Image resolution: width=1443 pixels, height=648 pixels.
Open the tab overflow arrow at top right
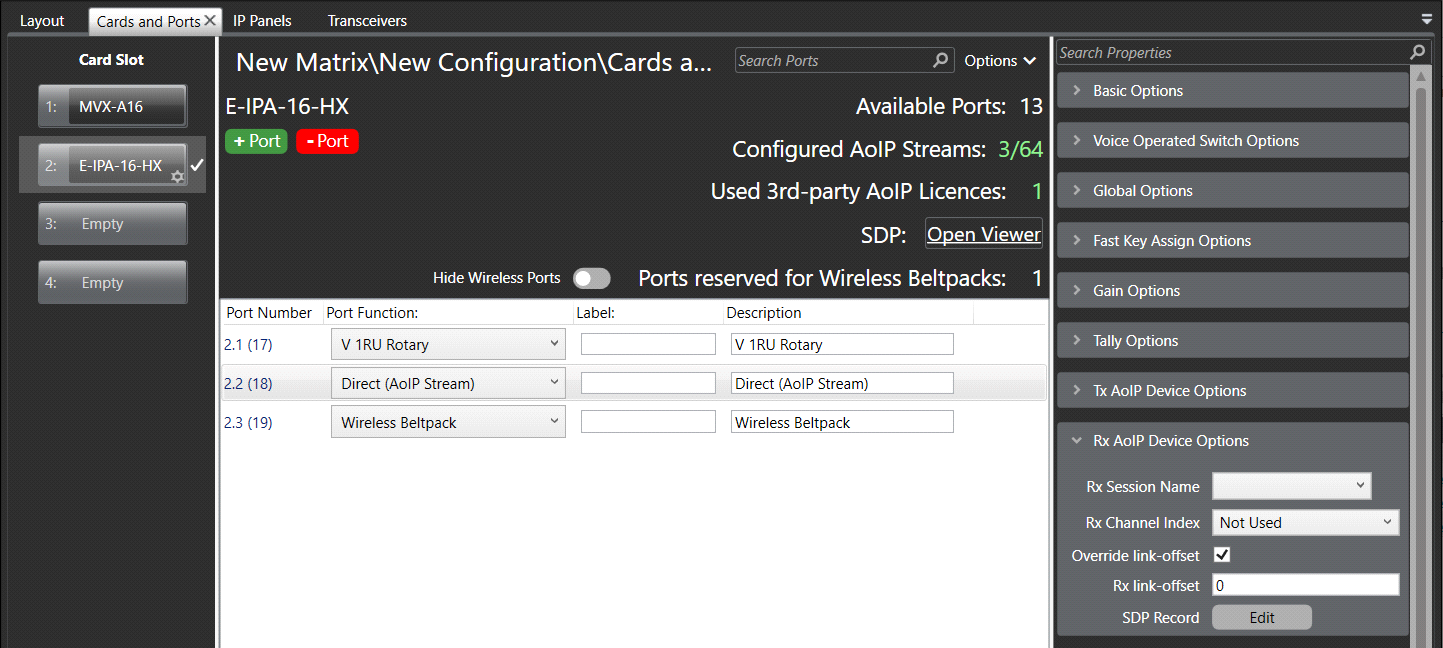tap(1426, 19)
